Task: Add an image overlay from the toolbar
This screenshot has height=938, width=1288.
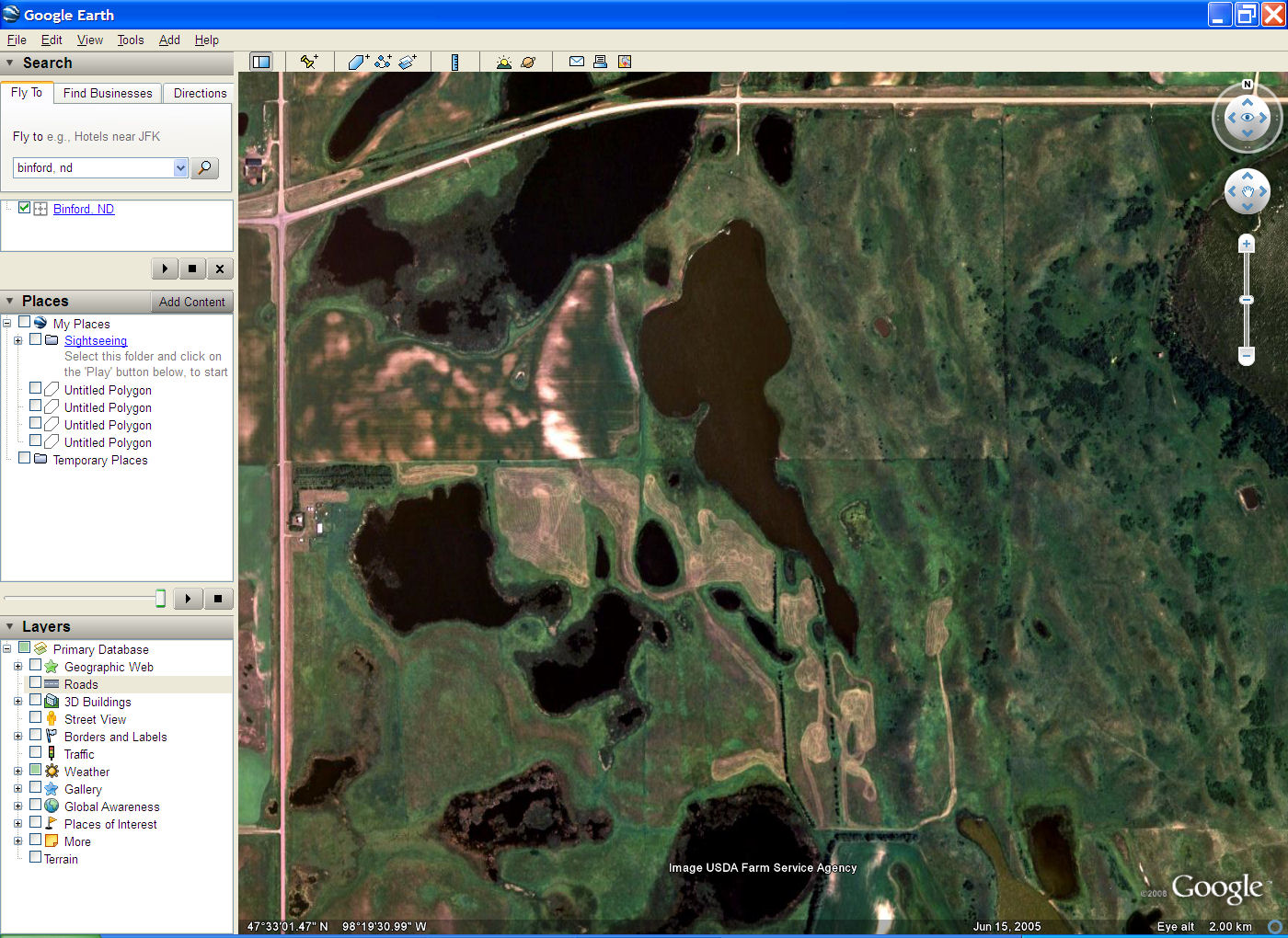Action: tap(408, 62)
